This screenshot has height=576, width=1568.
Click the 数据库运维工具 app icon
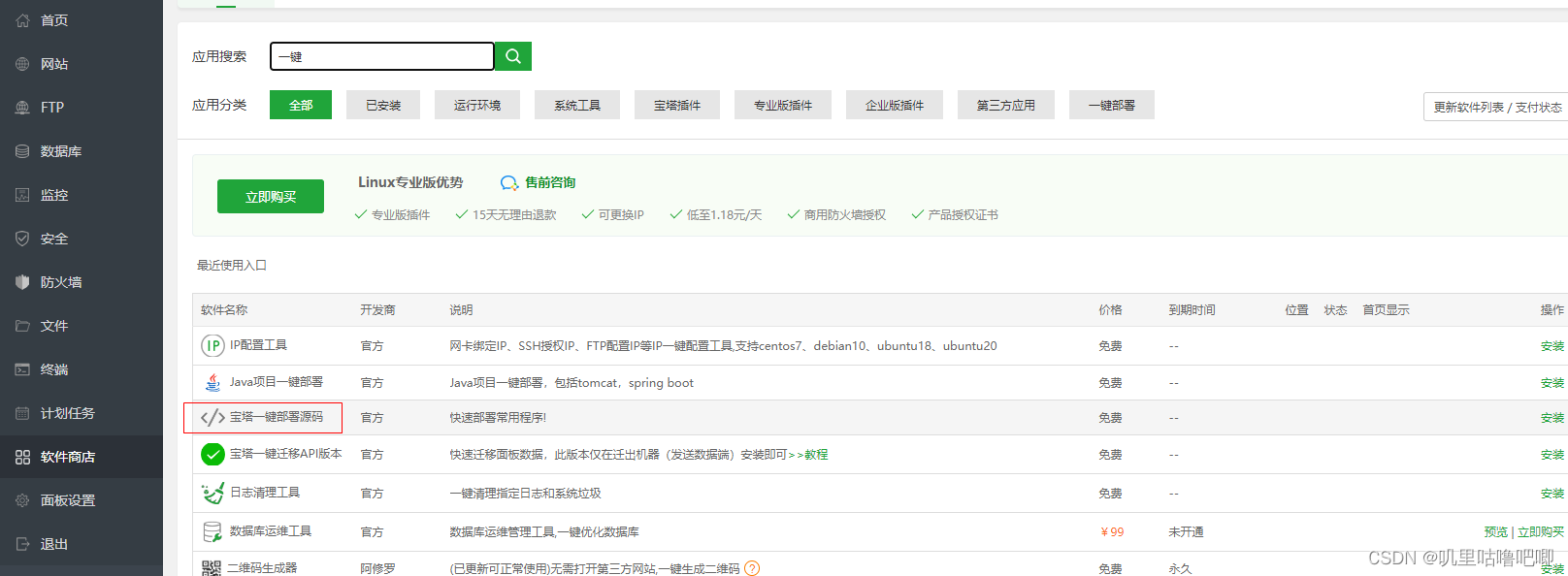[212, 531]
